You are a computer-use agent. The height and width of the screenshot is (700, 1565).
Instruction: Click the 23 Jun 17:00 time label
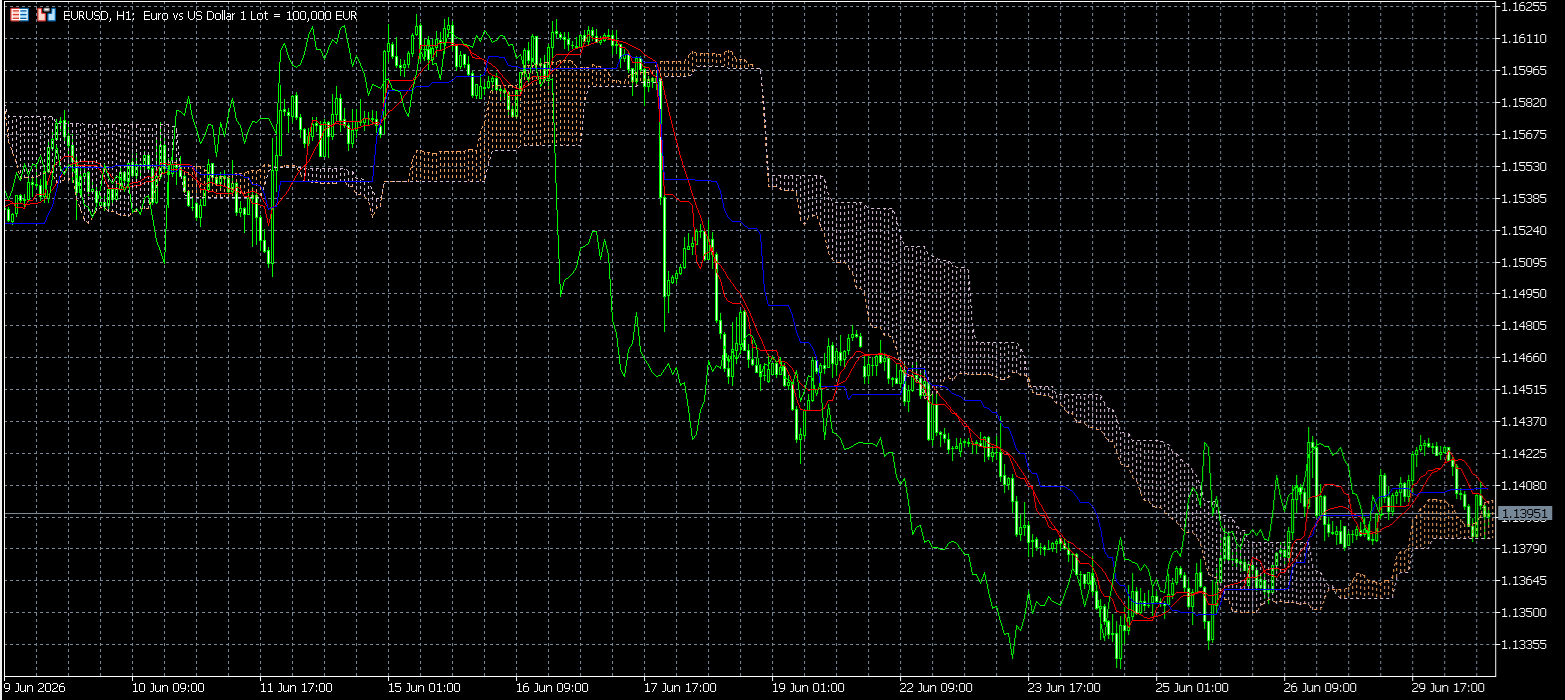(x=1065, y=688)
